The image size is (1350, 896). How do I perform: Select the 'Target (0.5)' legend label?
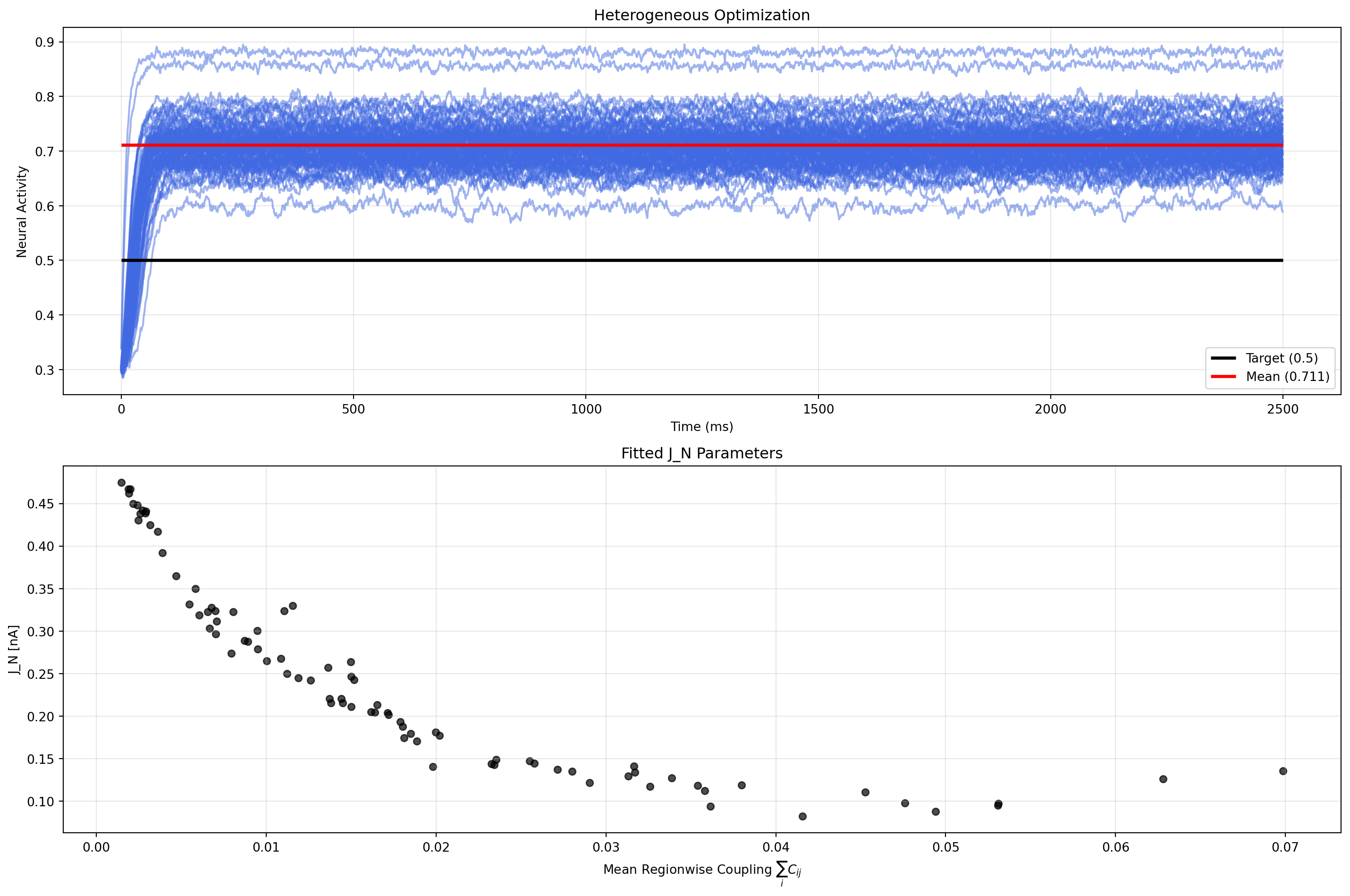point(1282,358)
